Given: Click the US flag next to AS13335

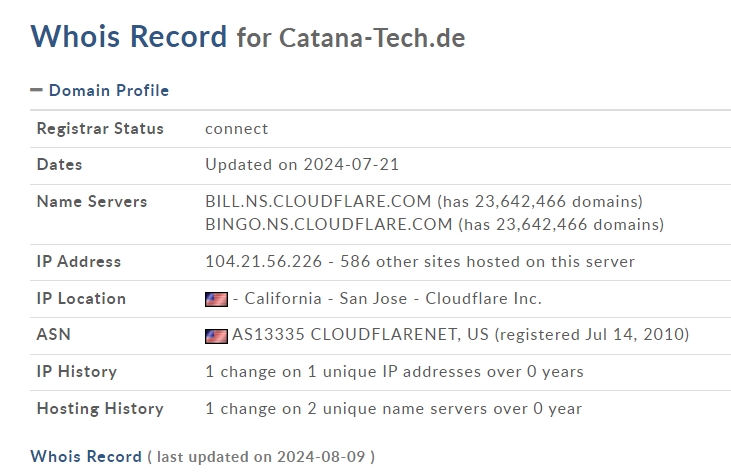Looking at the screenshot, I should pyautogui.click(x=216, y=336).
